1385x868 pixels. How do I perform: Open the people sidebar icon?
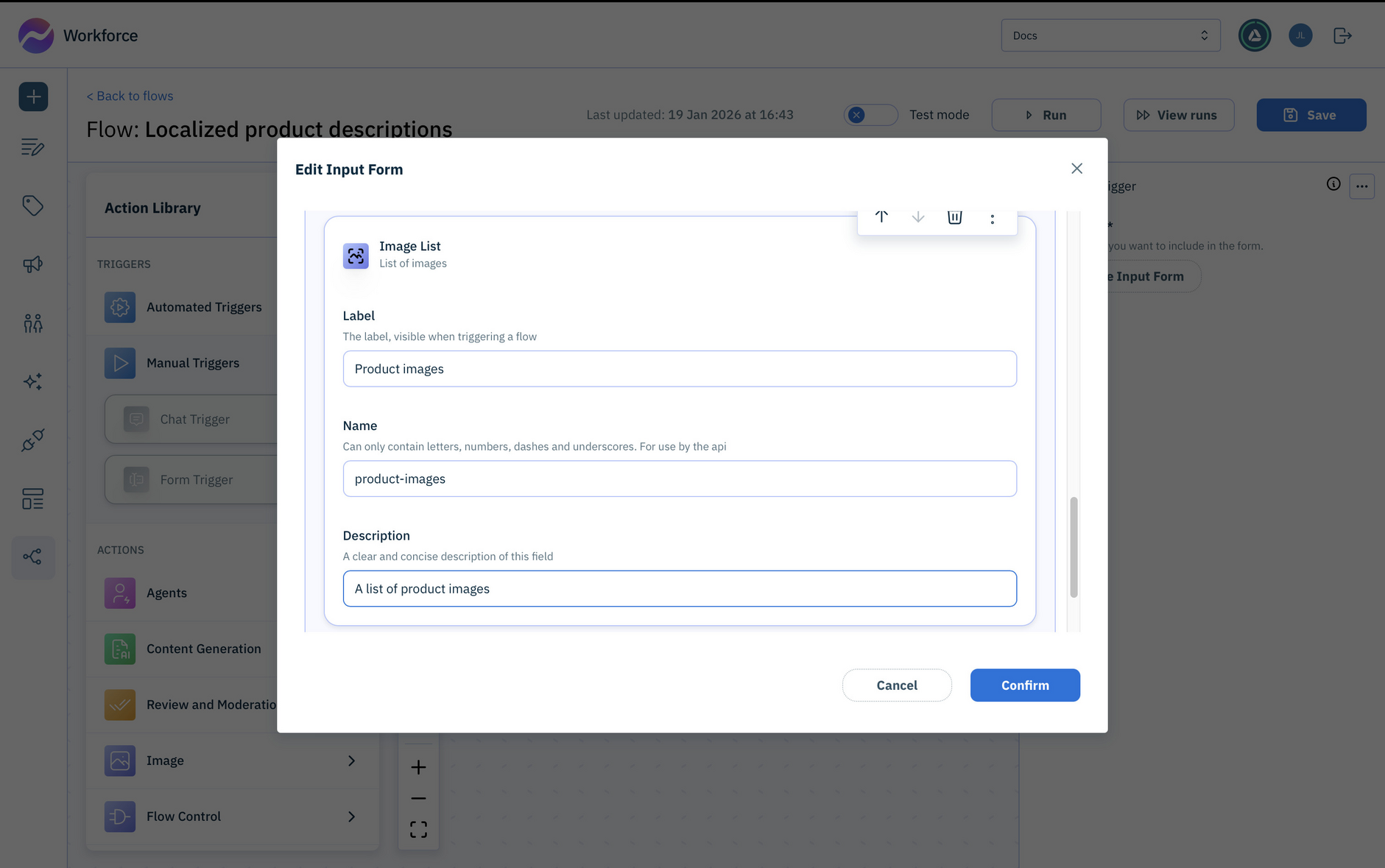pyautogui.click(x=32, y=322)
